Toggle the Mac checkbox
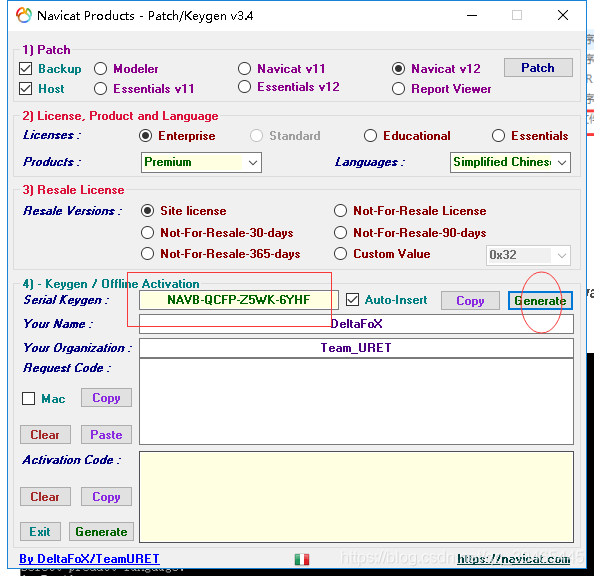Screen dimensions: 594x576 click(x=28, y=399)
